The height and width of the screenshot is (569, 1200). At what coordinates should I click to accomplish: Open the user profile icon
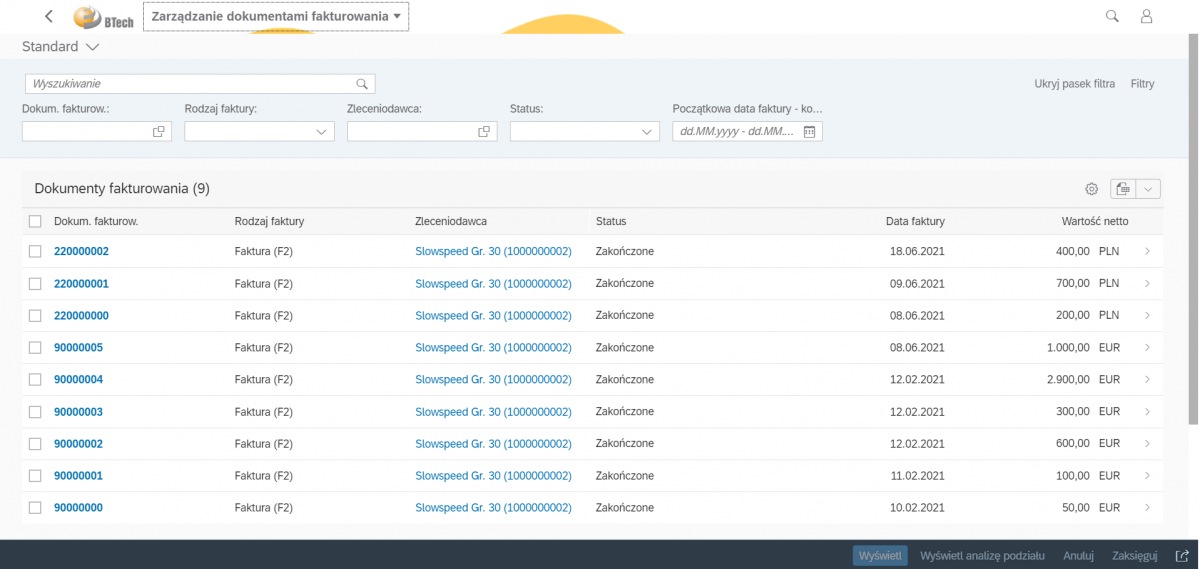click(1147, 16)
